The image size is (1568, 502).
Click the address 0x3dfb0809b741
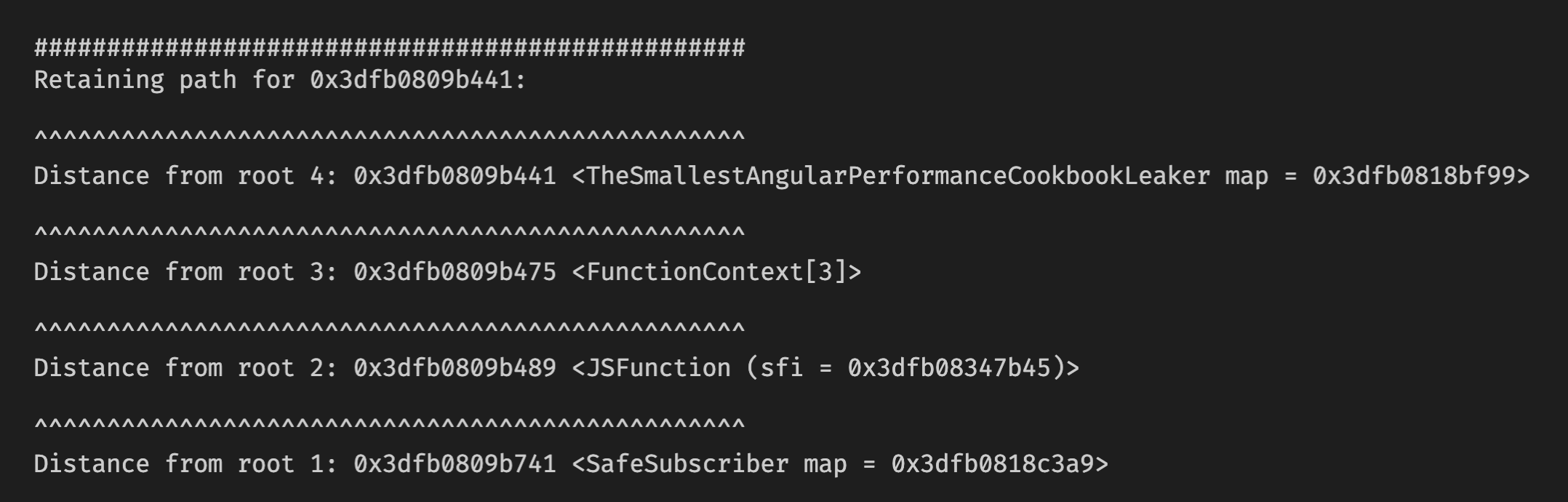click(x=455, y=464)
